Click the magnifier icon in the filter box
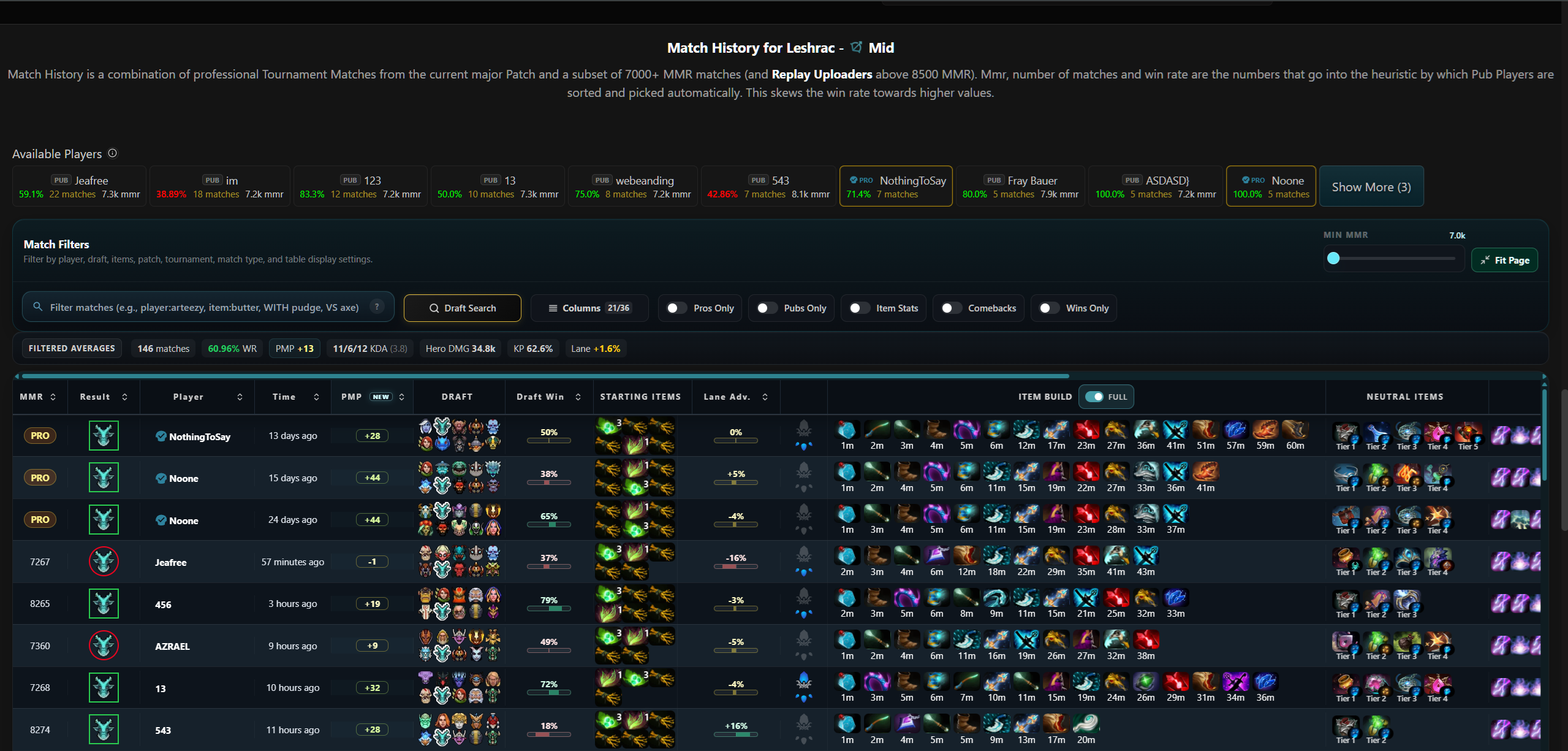Image resolution: width=1568 pixels, height=751 pixels. 38,307
